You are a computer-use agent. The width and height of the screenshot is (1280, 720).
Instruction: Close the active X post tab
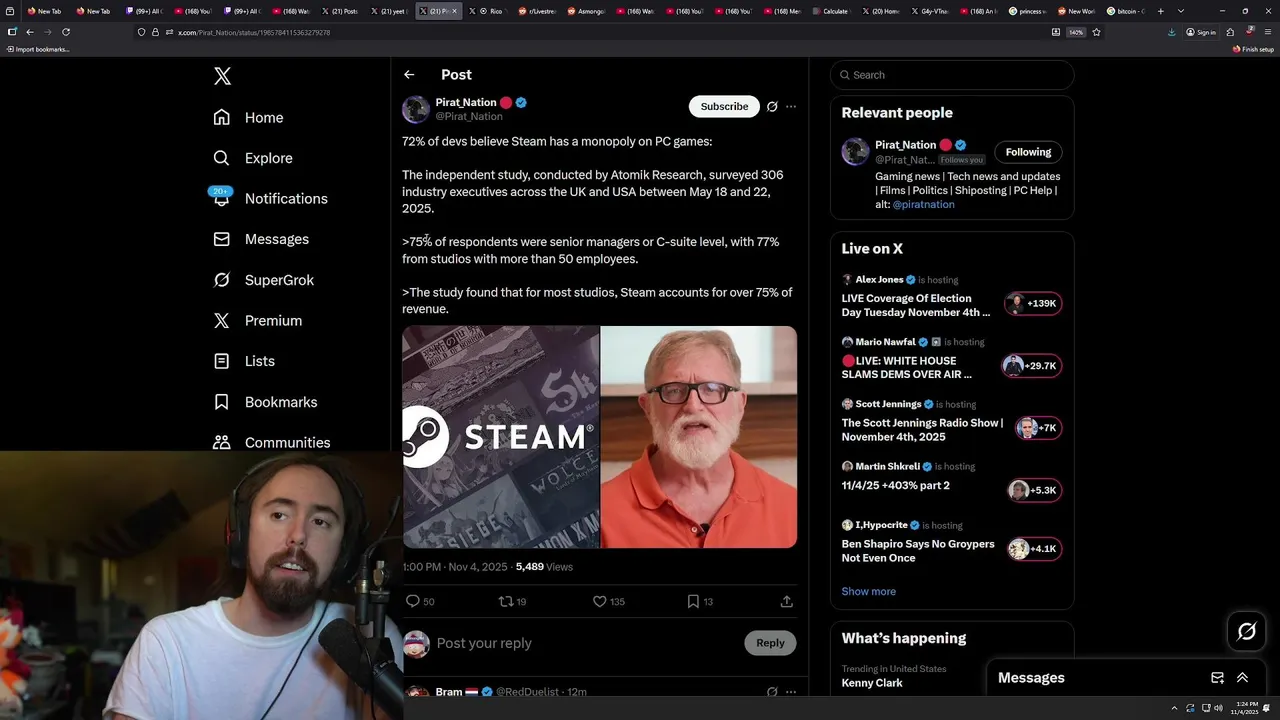coord(455,11)
